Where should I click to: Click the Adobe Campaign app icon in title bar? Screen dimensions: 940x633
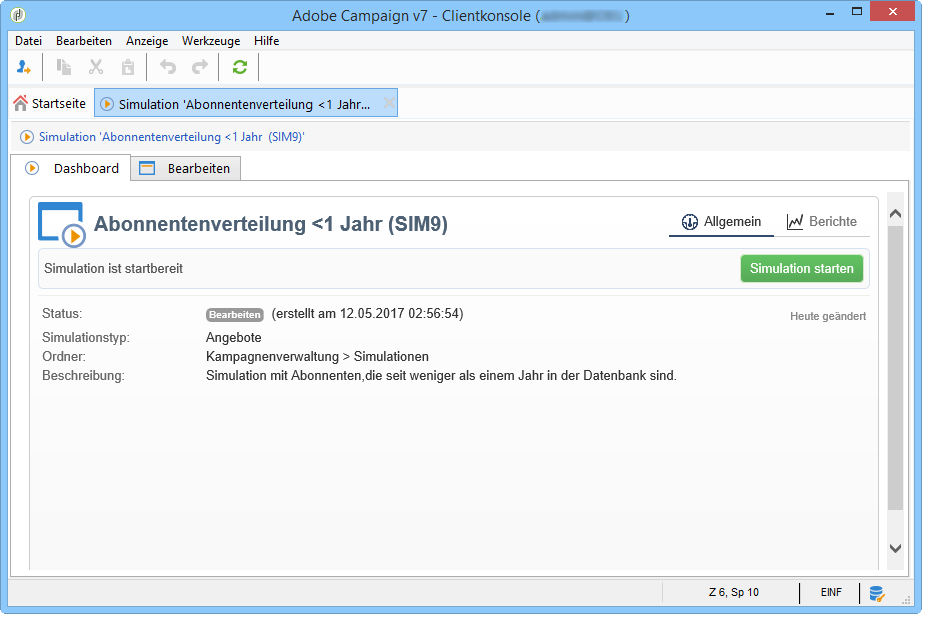[19, 14]
